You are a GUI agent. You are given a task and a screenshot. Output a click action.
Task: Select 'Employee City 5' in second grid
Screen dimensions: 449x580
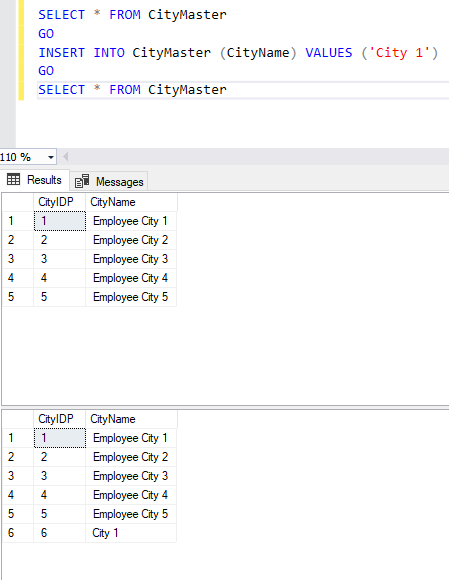pyautogui.click(x=131, y=514)
